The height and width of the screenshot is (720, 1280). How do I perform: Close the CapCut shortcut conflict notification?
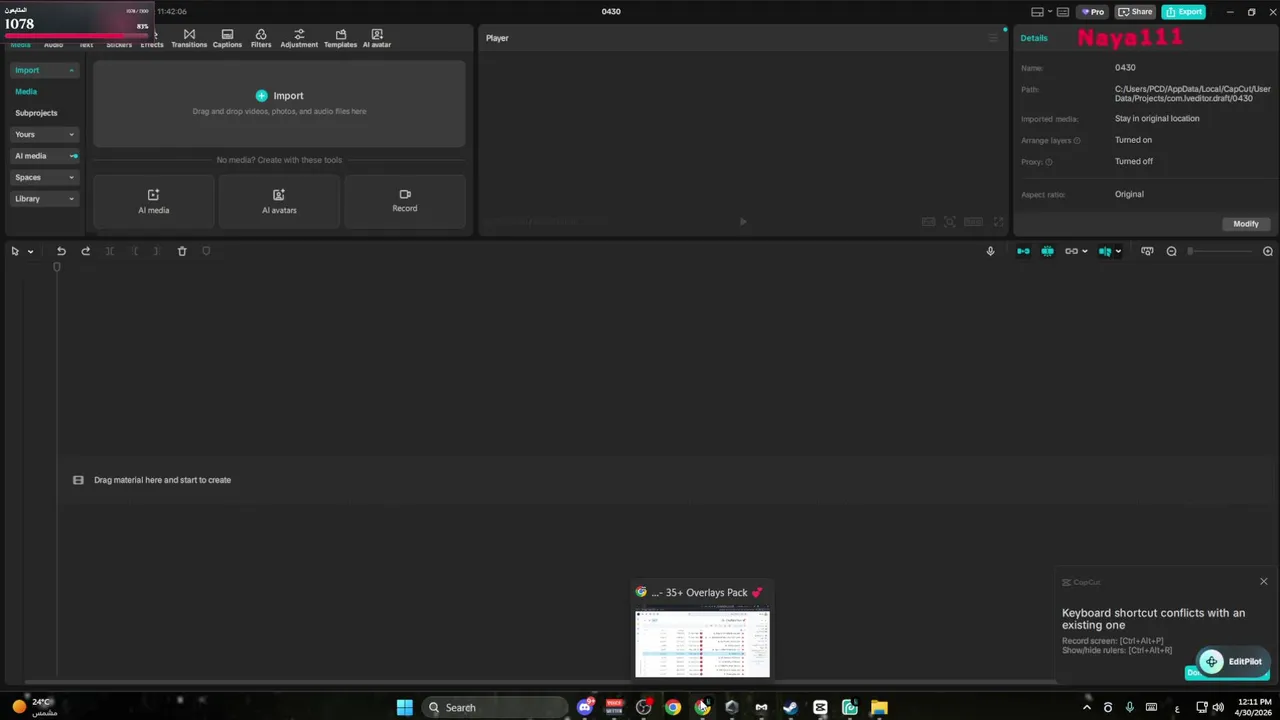coord(1263,581)
